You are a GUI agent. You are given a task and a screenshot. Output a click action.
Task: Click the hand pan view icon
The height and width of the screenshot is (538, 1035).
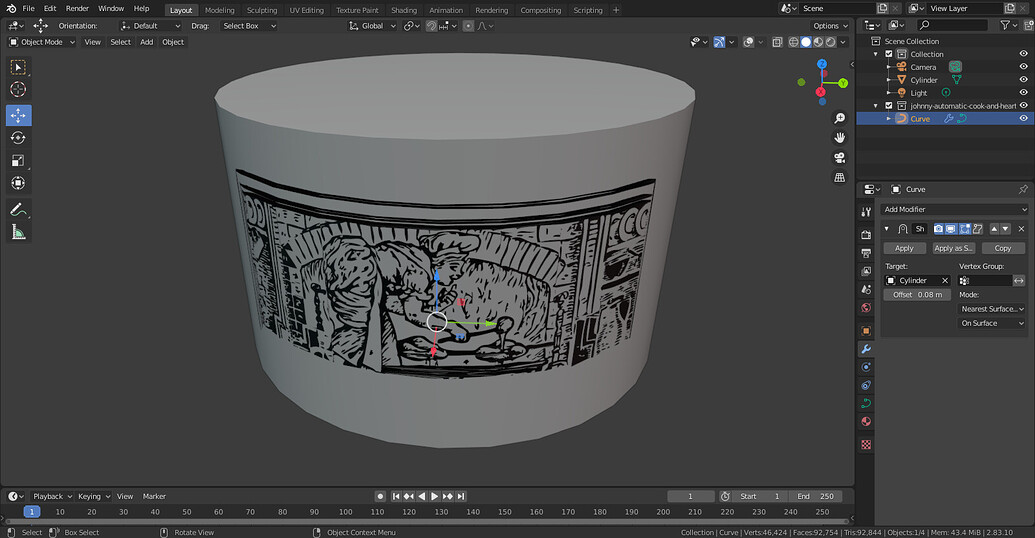(840, 138)
